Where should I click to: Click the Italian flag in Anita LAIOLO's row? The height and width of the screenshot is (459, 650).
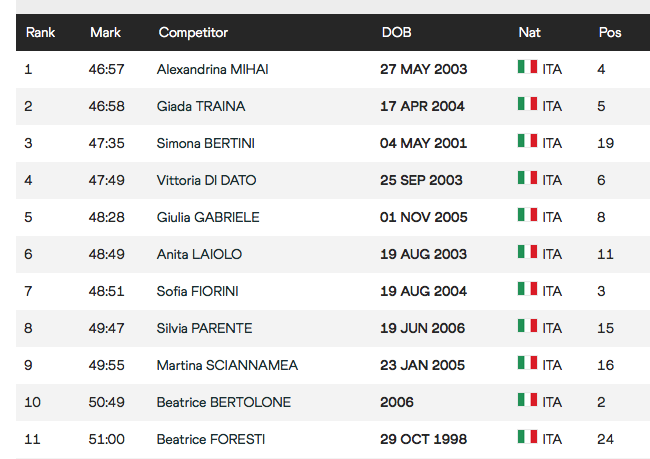click(527, 252)
